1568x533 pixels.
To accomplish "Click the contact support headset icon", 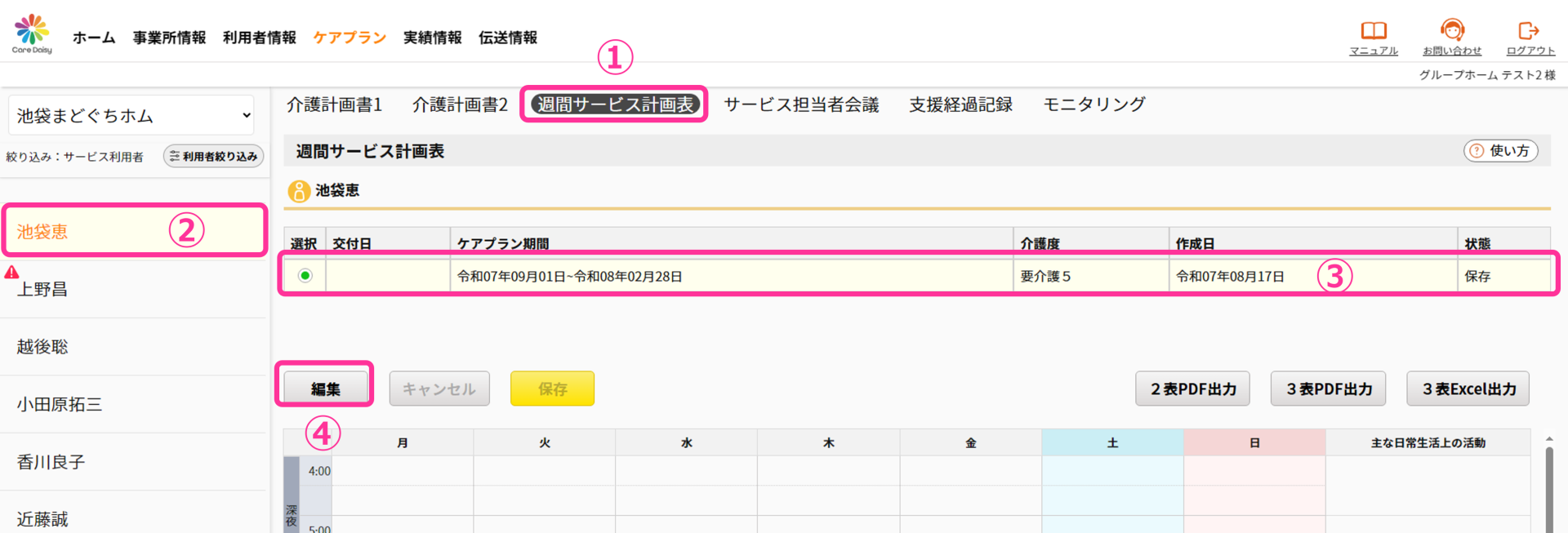I will 1451,31.
